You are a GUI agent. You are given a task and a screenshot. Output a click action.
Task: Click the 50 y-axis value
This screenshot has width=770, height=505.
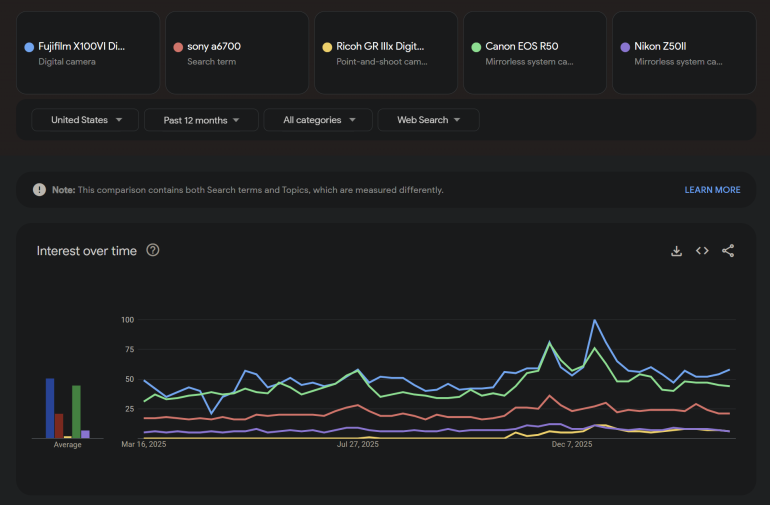tap(130, 379)
